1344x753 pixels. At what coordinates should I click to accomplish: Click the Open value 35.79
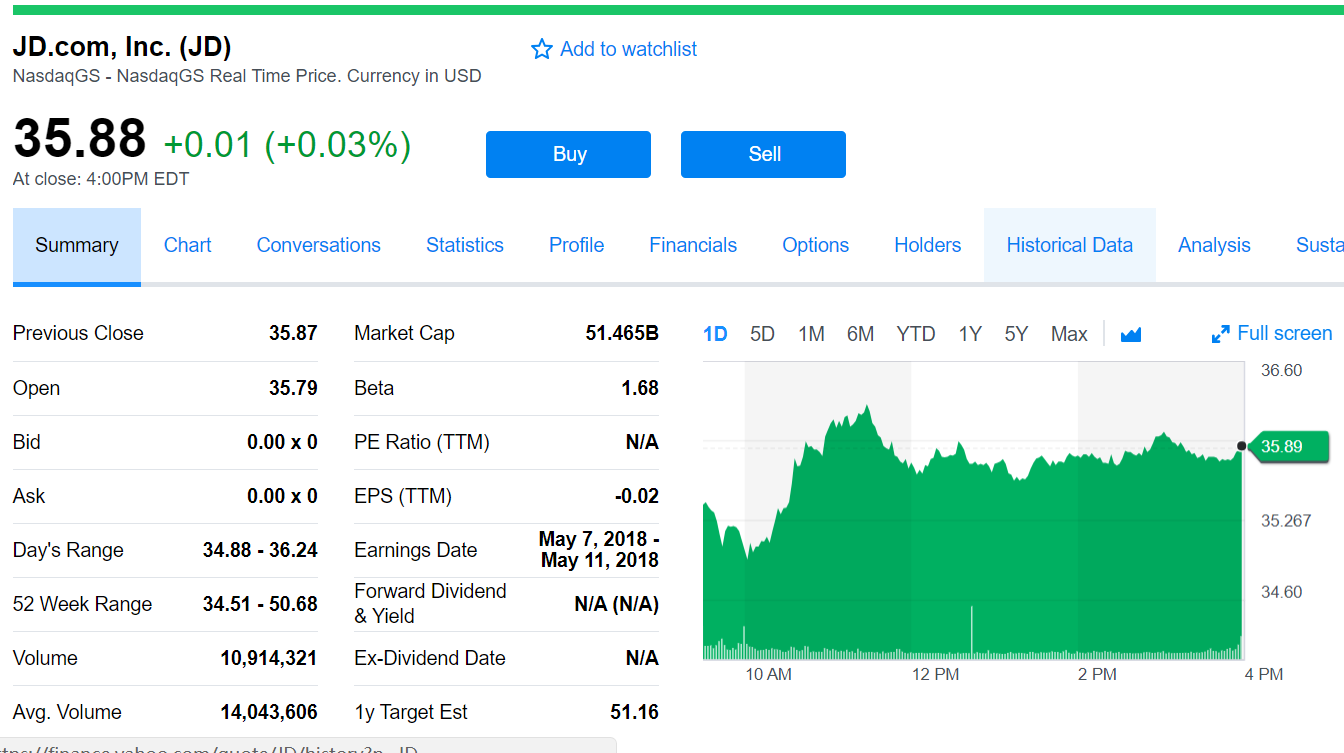pyautogui.click(x=293, y=388)
